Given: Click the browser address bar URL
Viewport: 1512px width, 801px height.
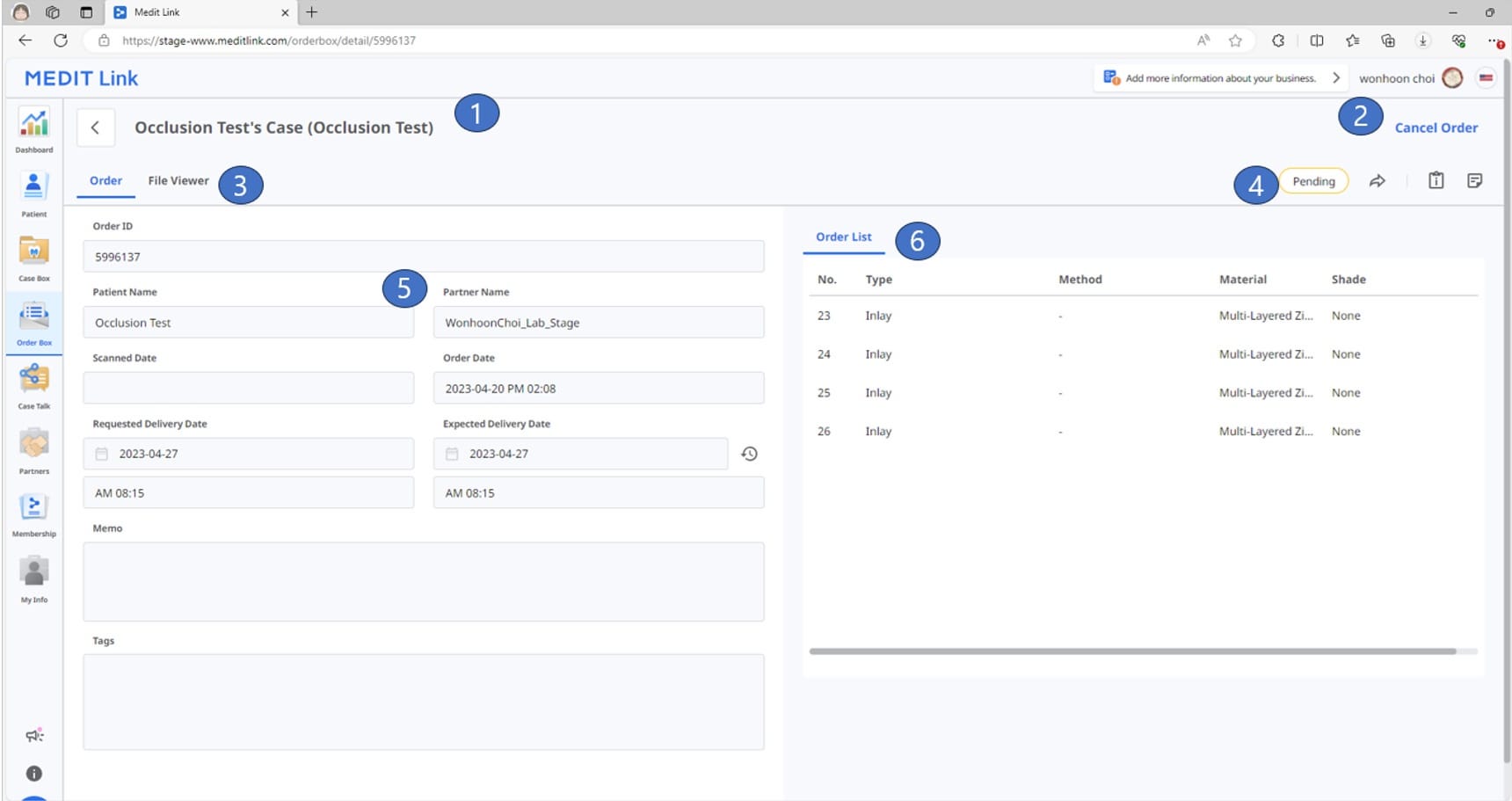Looking at the screenshot, I should click(x=269, y=40).
